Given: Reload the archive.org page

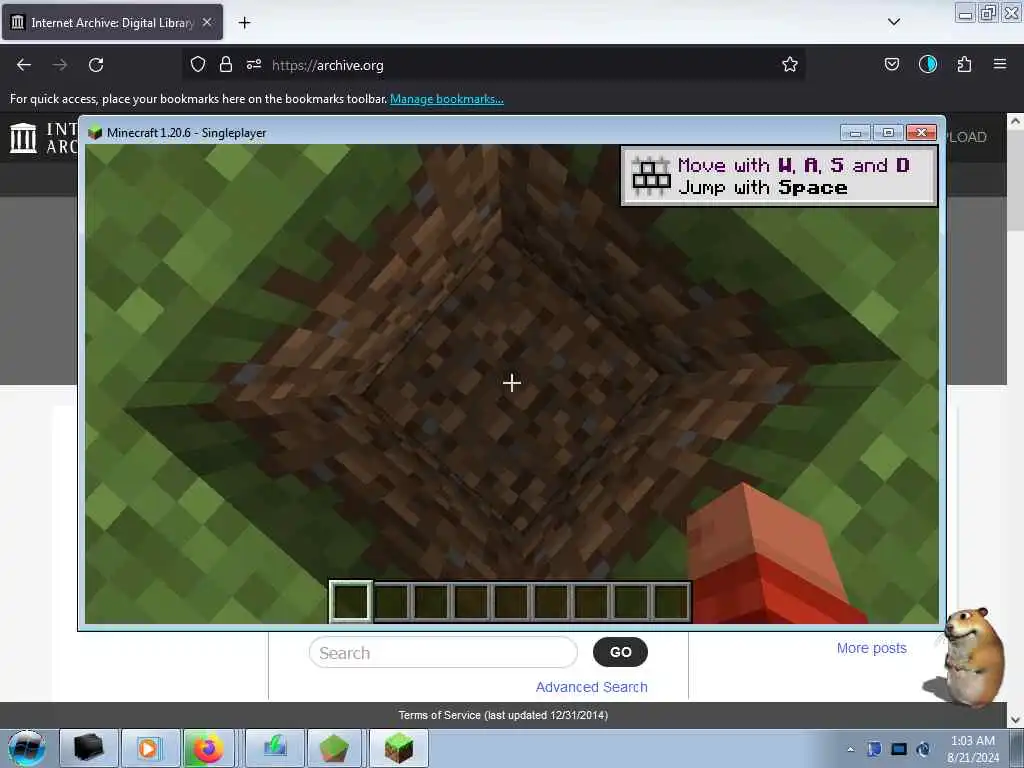Looking at the screenshot, I should pyautogui.click(x=96, y=65).
